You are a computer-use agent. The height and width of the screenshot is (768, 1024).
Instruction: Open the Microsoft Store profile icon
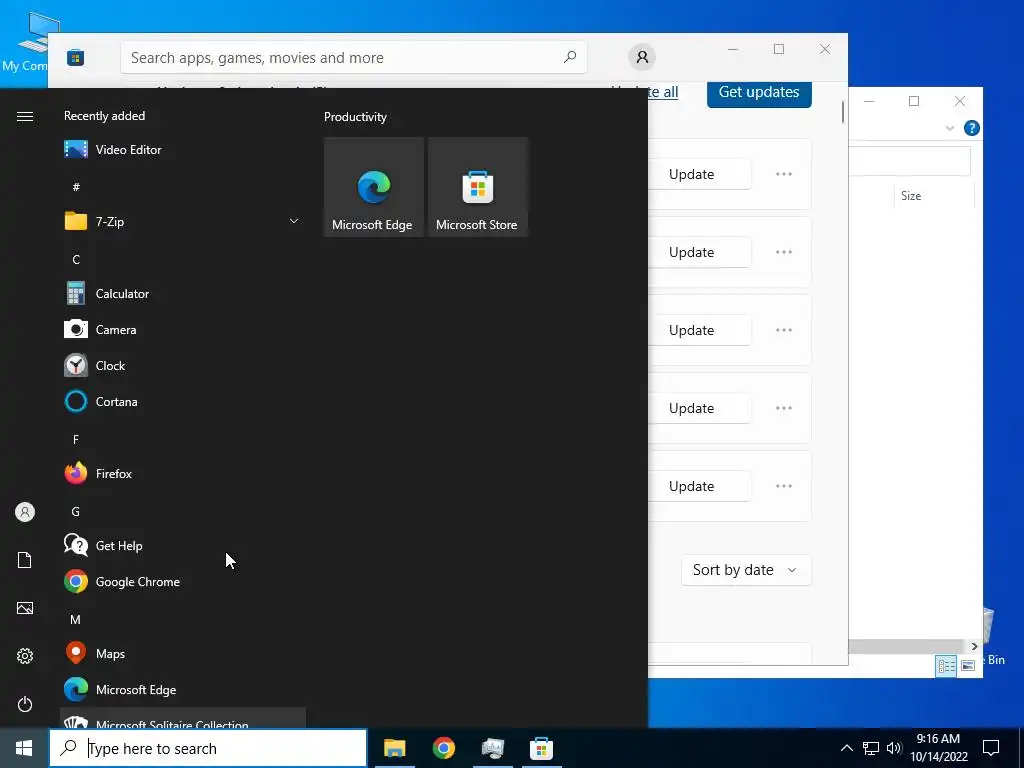642,57
